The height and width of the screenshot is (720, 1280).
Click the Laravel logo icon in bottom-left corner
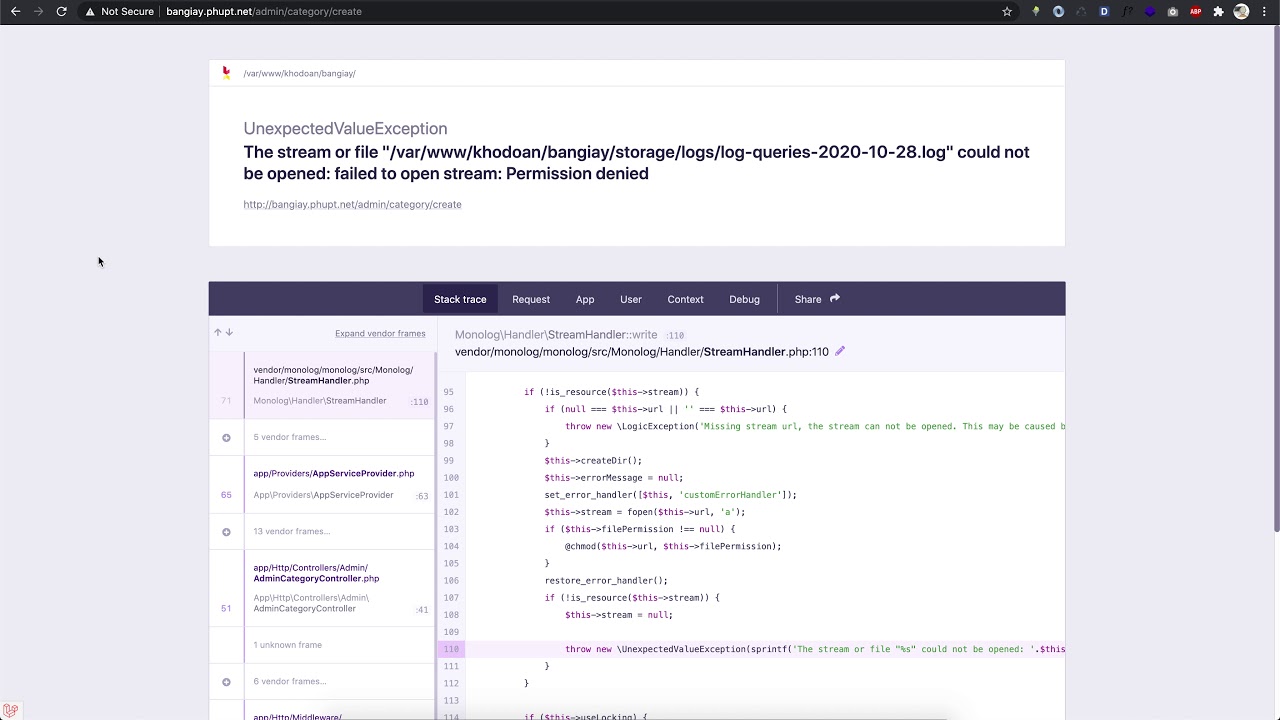[x=10, y=710]
